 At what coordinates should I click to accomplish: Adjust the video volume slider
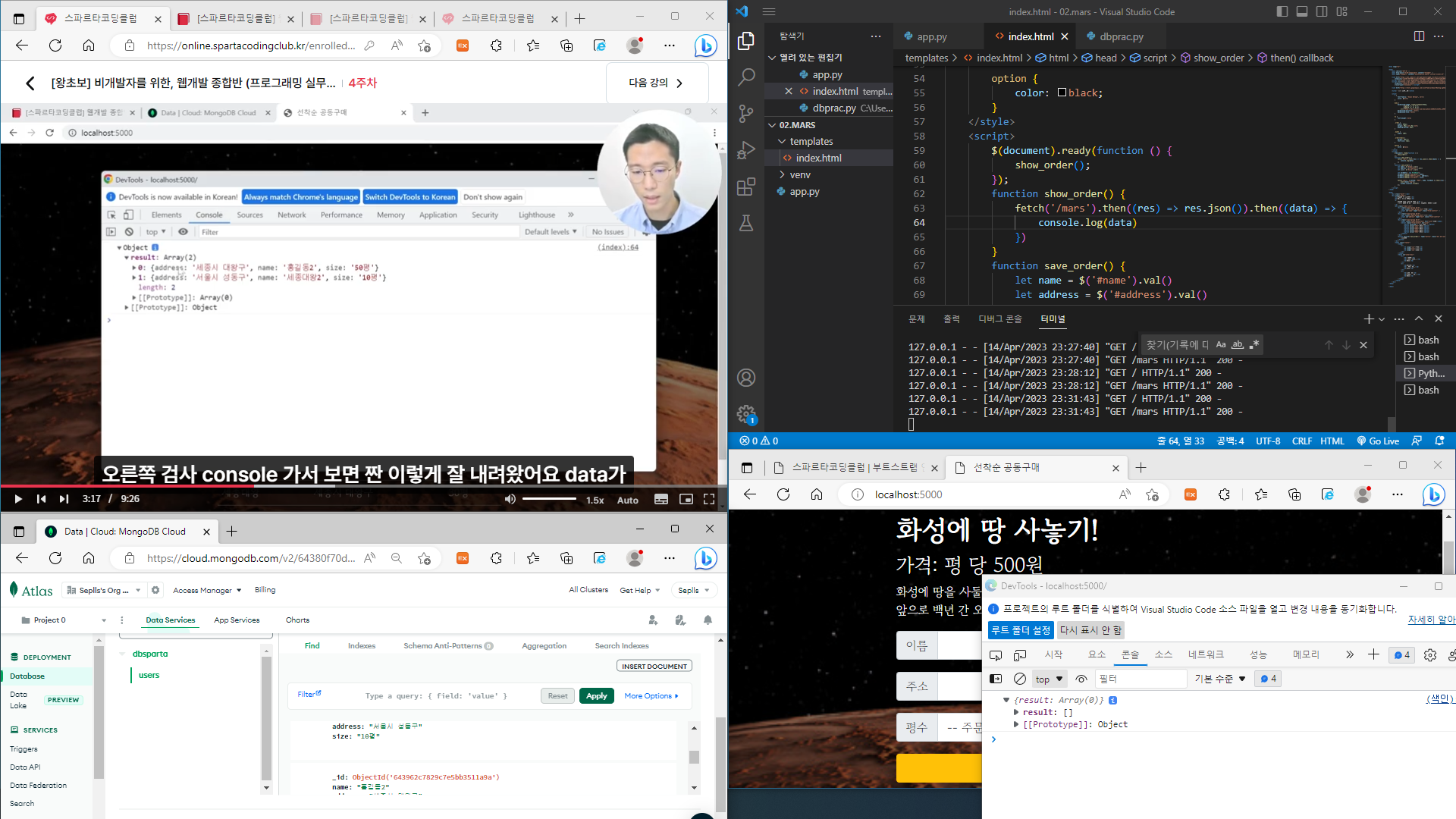click(549, 499)
